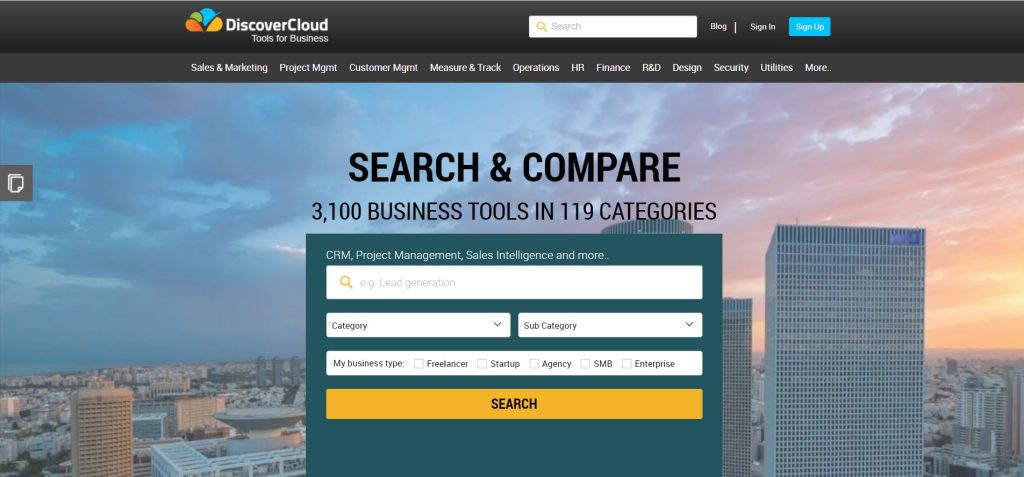
Task: Click the 'SEARCH & COMPARE' heading
Action: (x=515, y=168)
